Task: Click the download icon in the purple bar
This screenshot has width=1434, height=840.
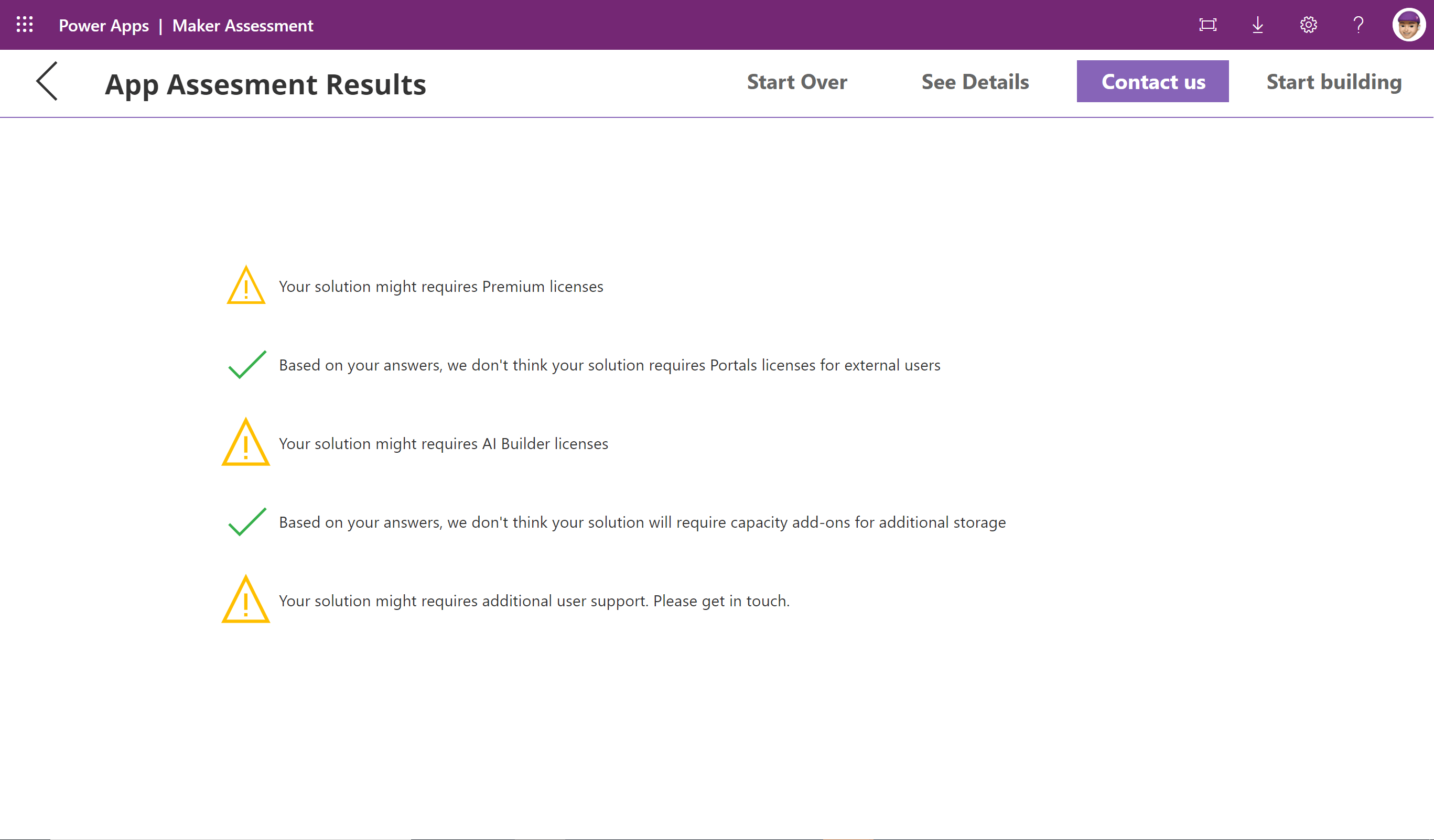Action: pyautogui.click(x=1258, y=25)
